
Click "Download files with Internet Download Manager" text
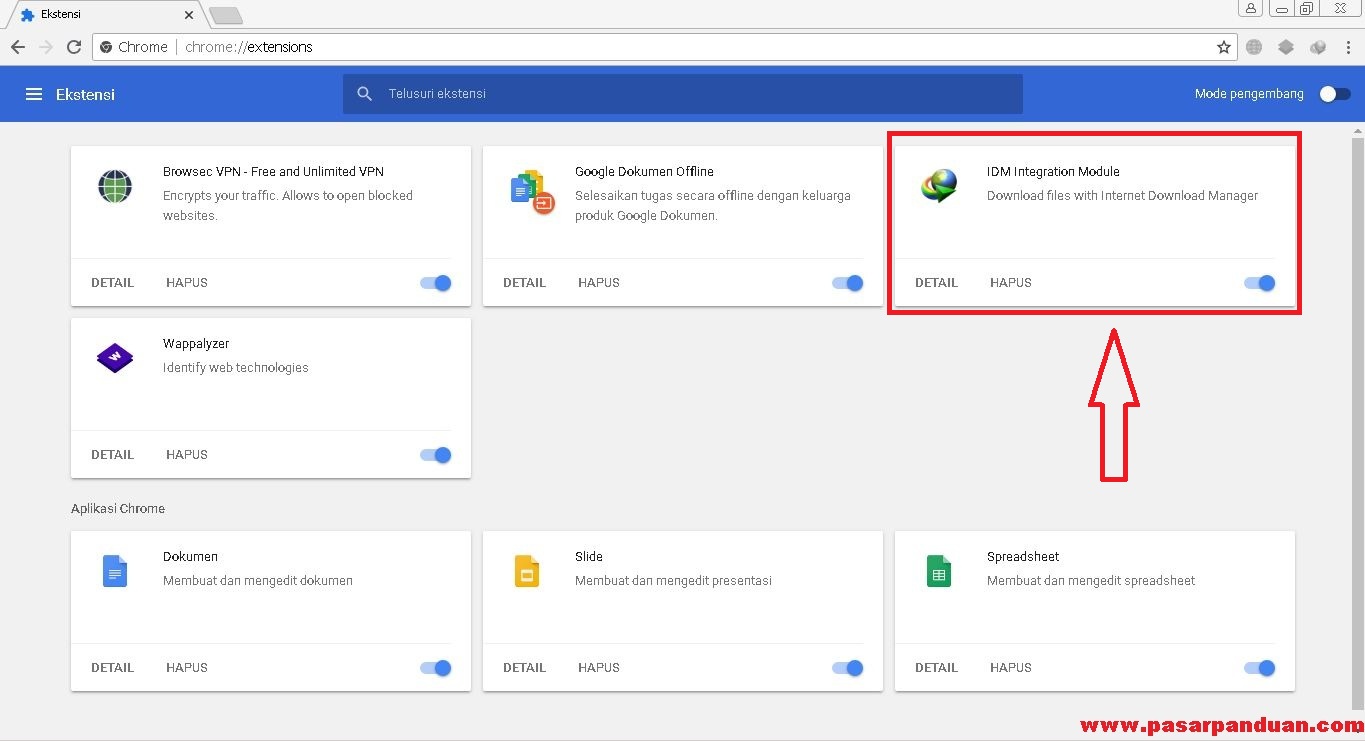(x=1122, y=196)
